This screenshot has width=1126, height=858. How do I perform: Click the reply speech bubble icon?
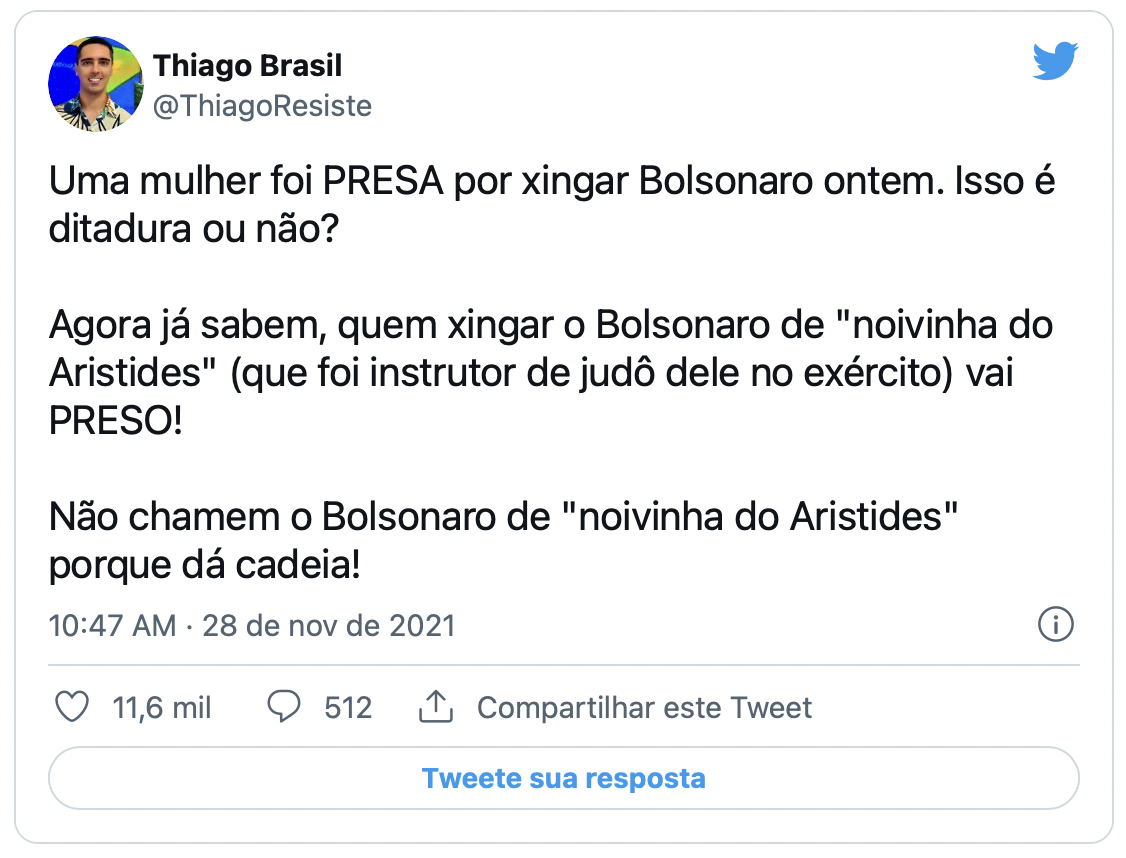(x=284, y=708)
